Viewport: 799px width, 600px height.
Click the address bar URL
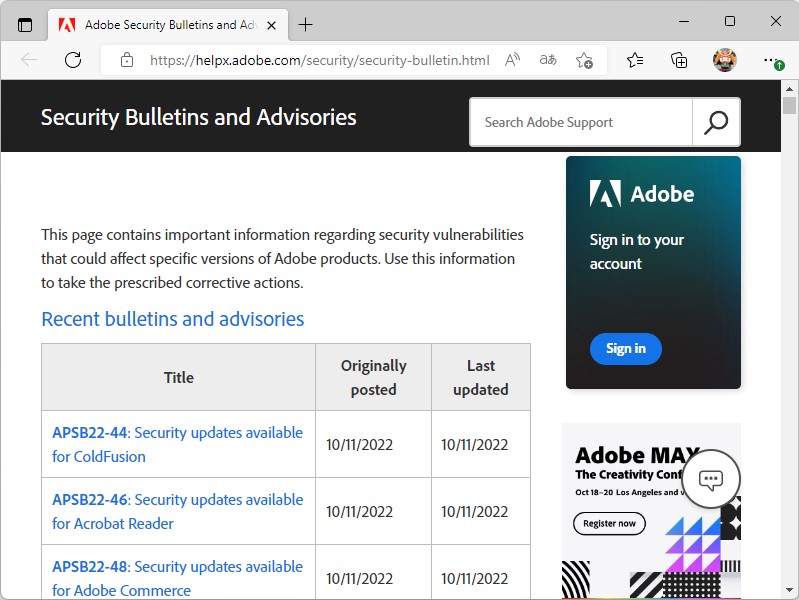tap(319, 60)
